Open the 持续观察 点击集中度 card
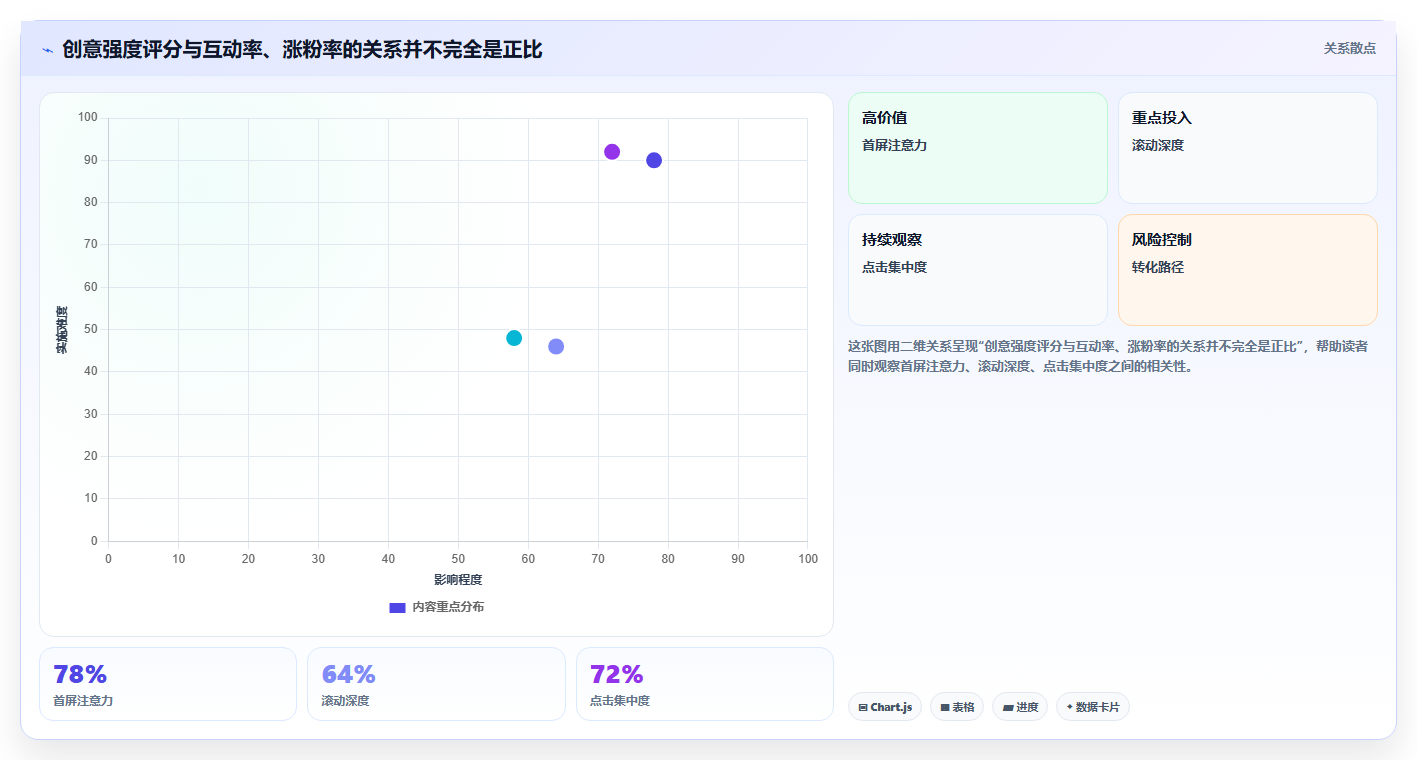 pyautogui.click(x=978, y=270)
